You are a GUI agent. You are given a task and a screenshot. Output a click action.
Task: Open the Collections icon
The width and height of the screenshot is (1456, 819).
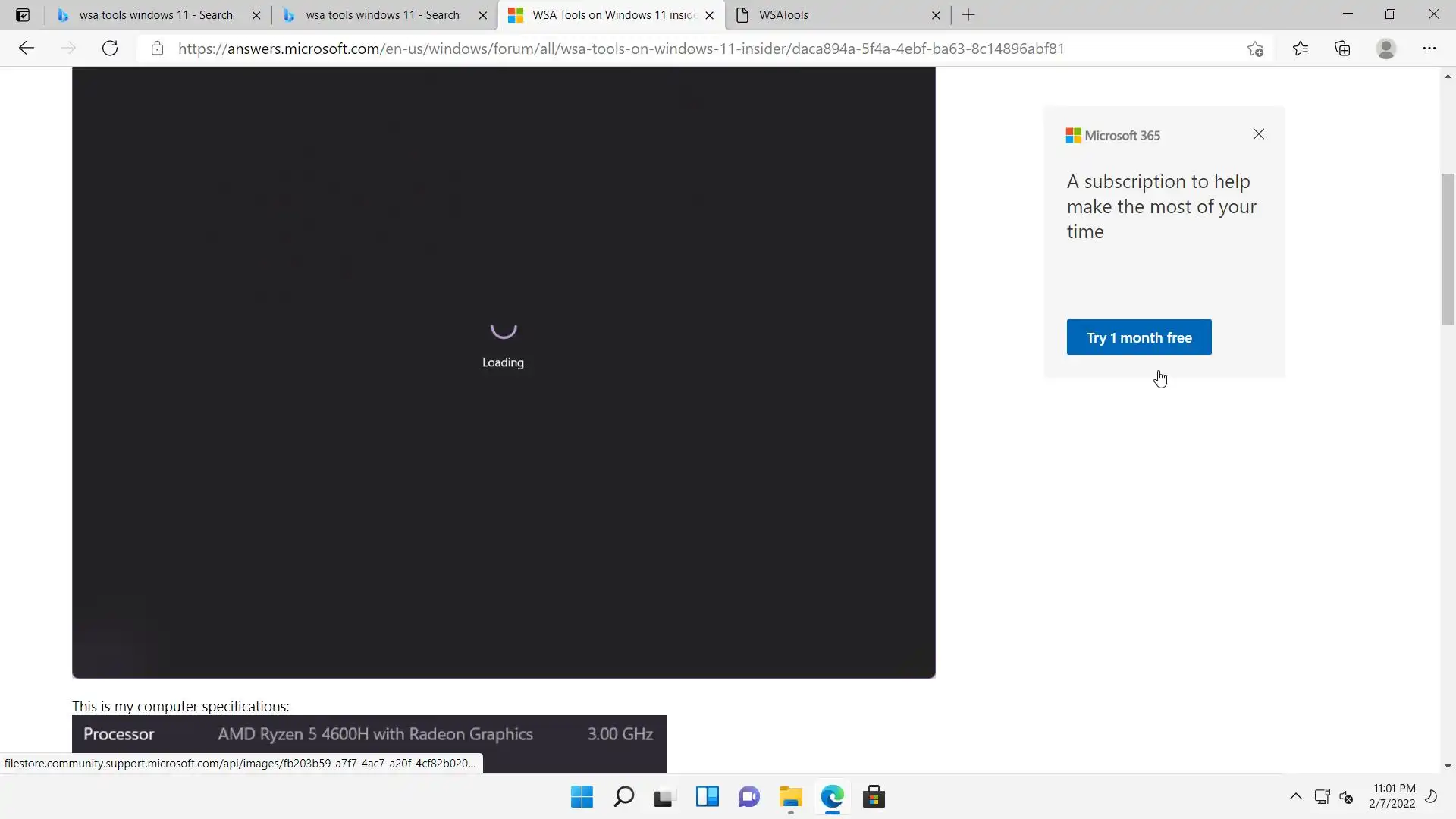coord(1342,49)
